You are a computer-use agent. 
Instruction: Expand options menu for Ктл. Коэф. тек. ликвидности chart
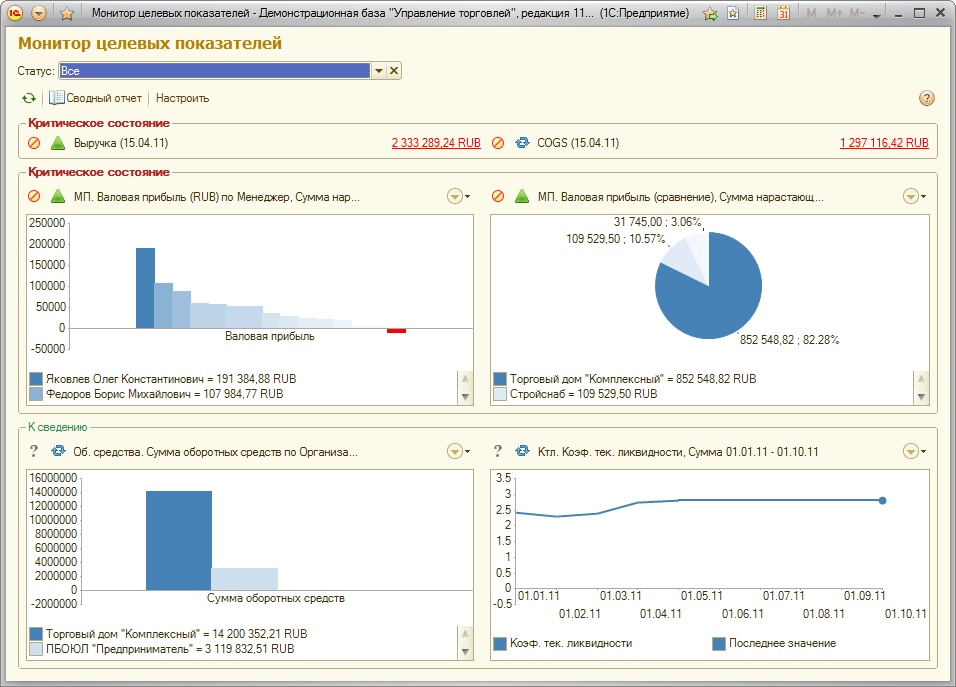(x=914, y=452)
